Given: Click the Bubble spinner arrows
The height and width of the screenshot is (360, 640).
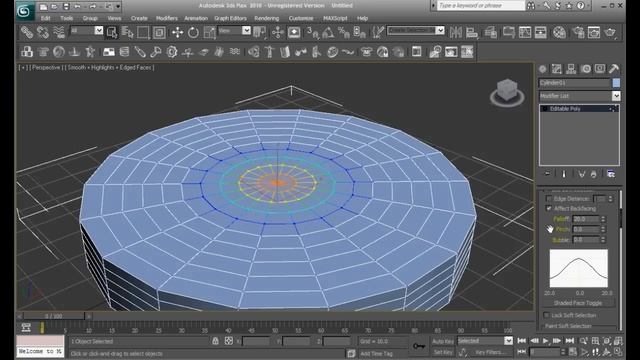Looking at the screenshot, I should pyautogui.click(x=603, y=240).
